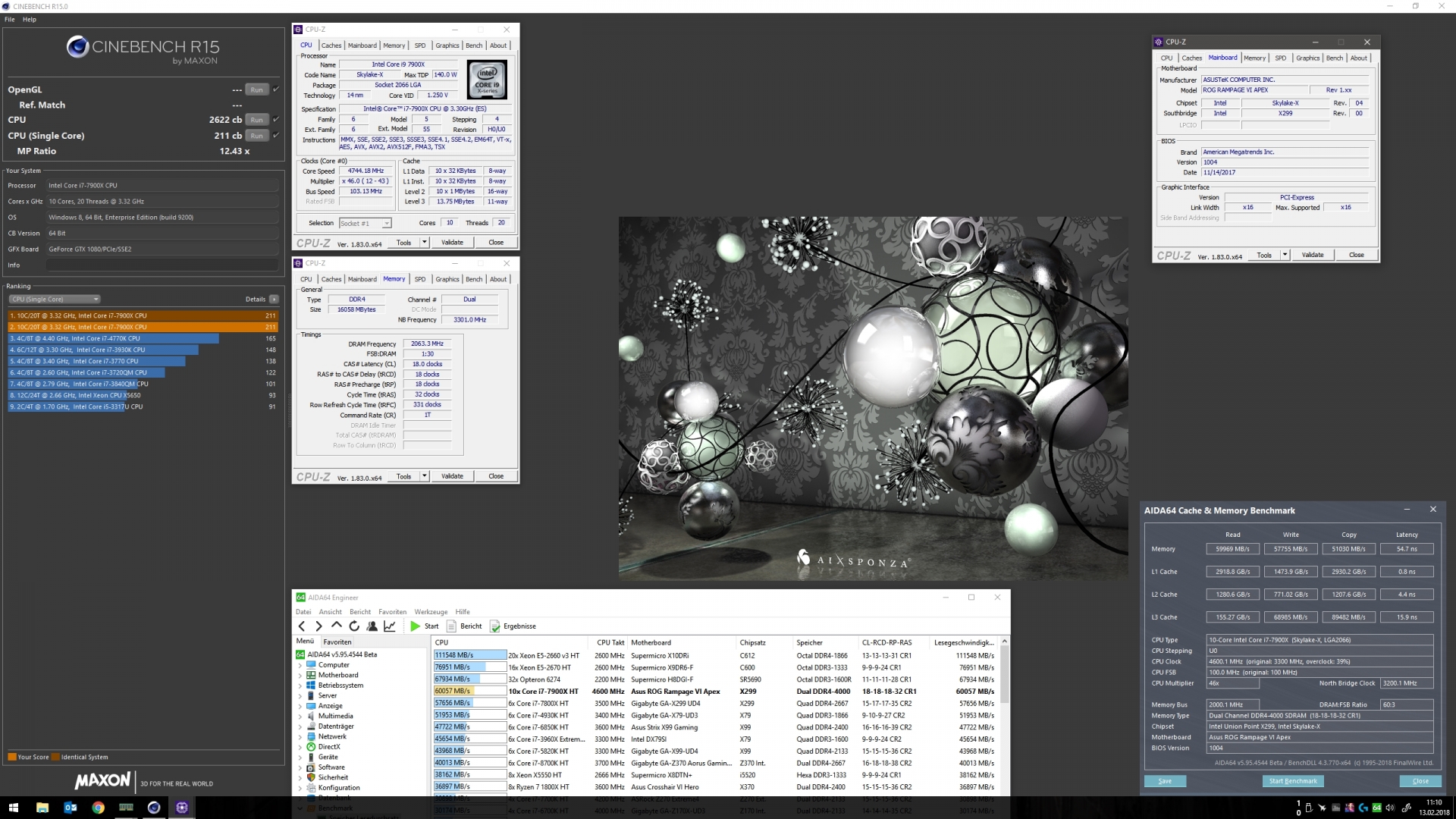1456x819 pixels.
Task: Switch to Cinebench from the taskbar
Action: pos(154,808)
